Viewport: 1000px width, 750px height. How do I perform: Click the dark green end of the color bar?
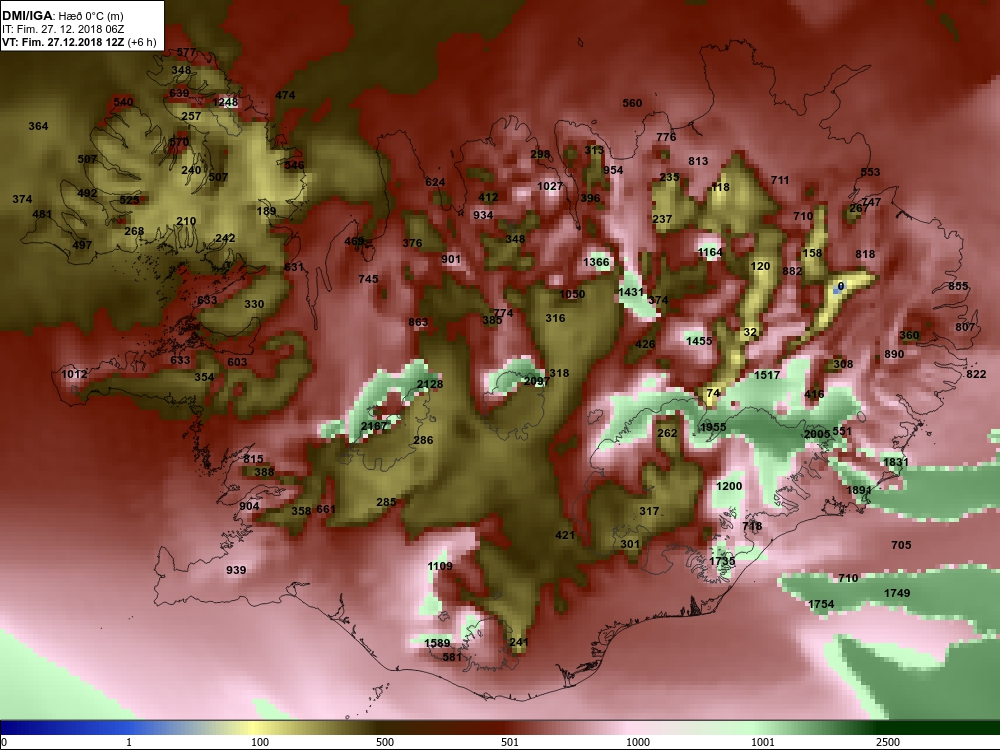pyautogui.click(x=957, y=728)
